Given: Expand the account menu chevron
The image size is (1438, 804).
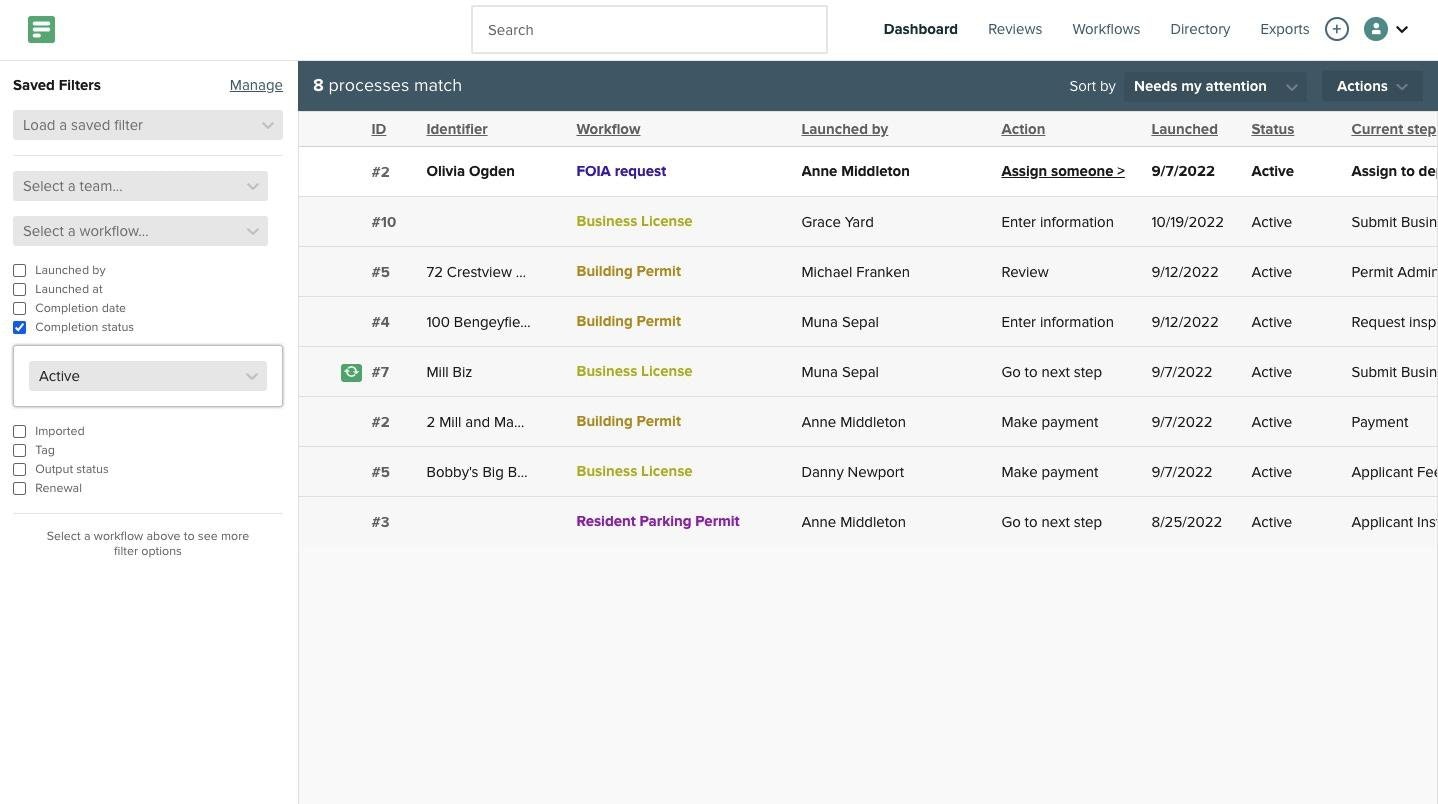Looking at the screenshot, I should point(1402,30).
